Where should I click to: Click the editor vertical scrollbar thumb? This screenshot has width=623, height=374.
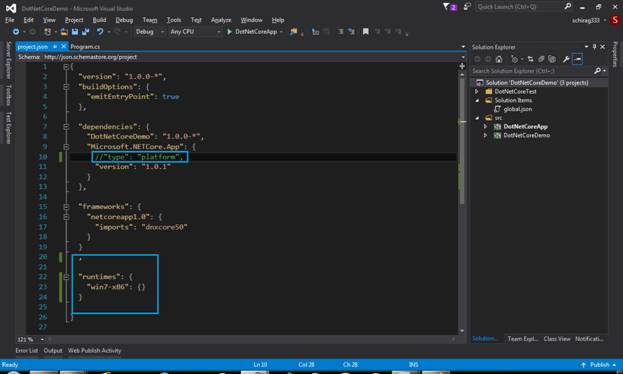point(462,141)
